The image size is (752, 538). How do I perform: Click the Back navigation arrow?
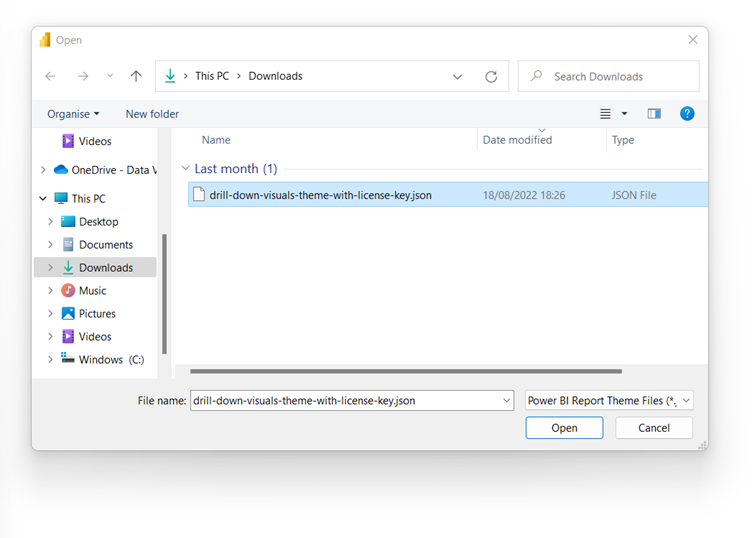[51, 76]
